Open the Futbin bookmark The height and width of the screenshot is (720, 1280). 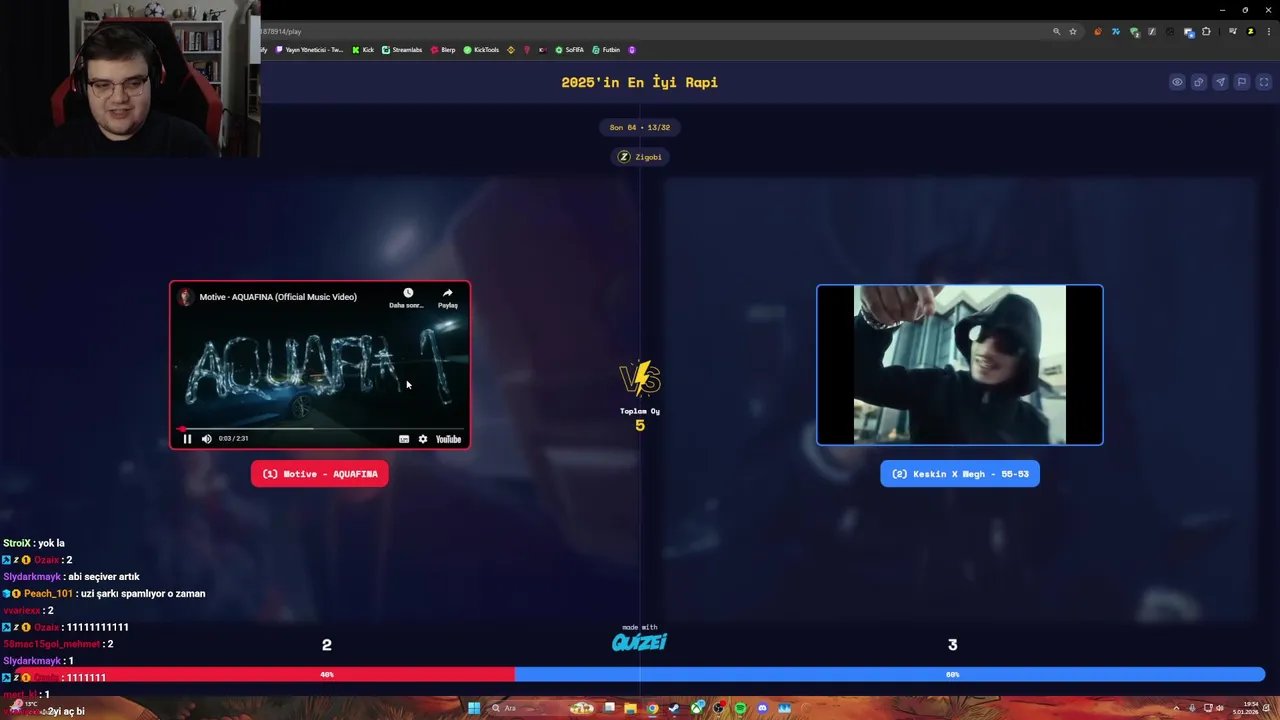click(x=606, y=50)
